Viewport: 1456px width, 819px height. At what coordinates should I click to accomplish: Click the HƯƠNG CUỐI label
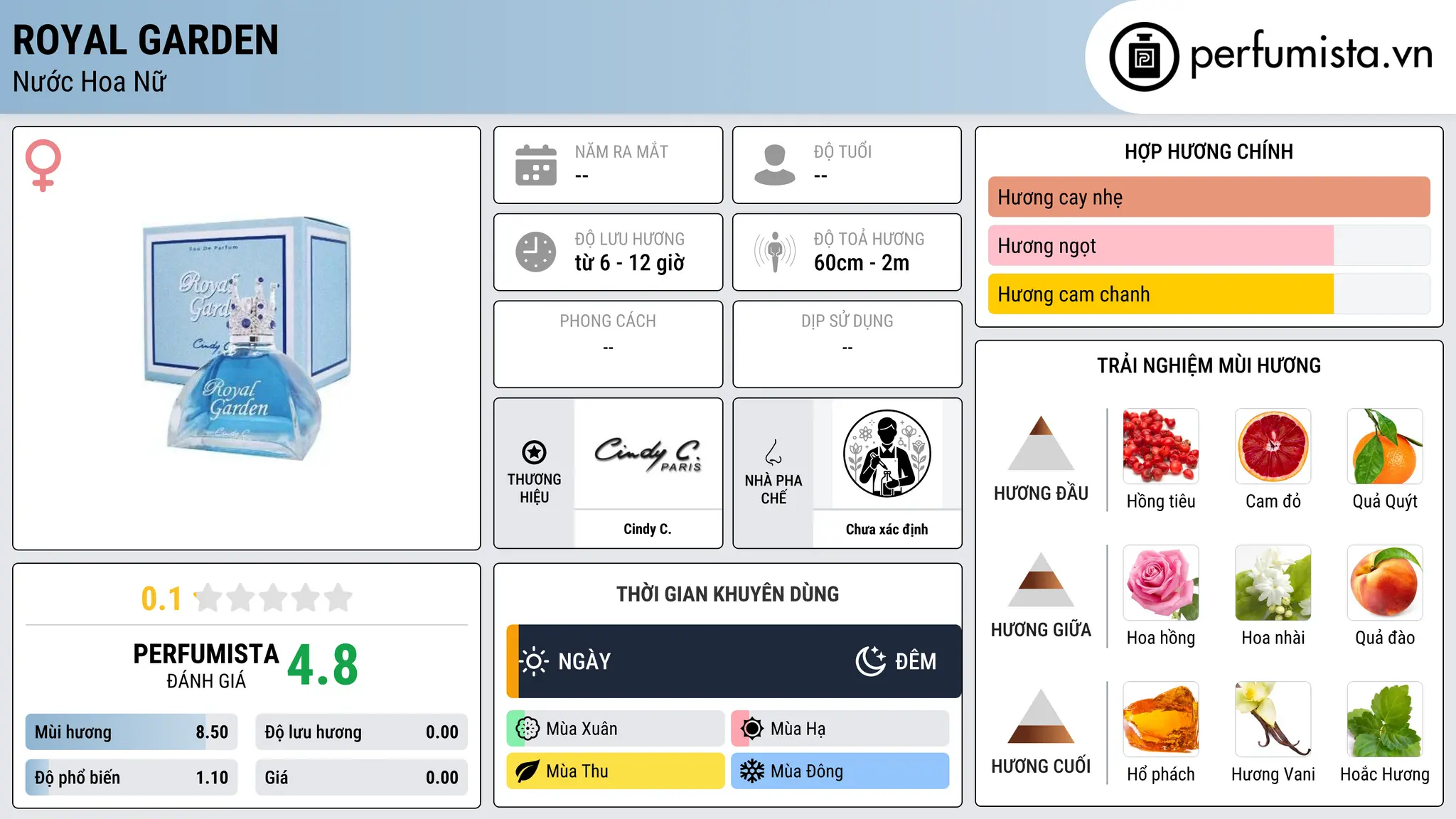[1041, 766]
